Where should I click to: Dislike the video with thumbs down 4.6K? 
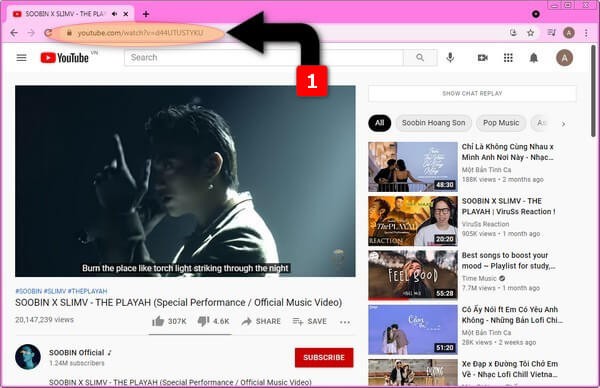point(213,321)
